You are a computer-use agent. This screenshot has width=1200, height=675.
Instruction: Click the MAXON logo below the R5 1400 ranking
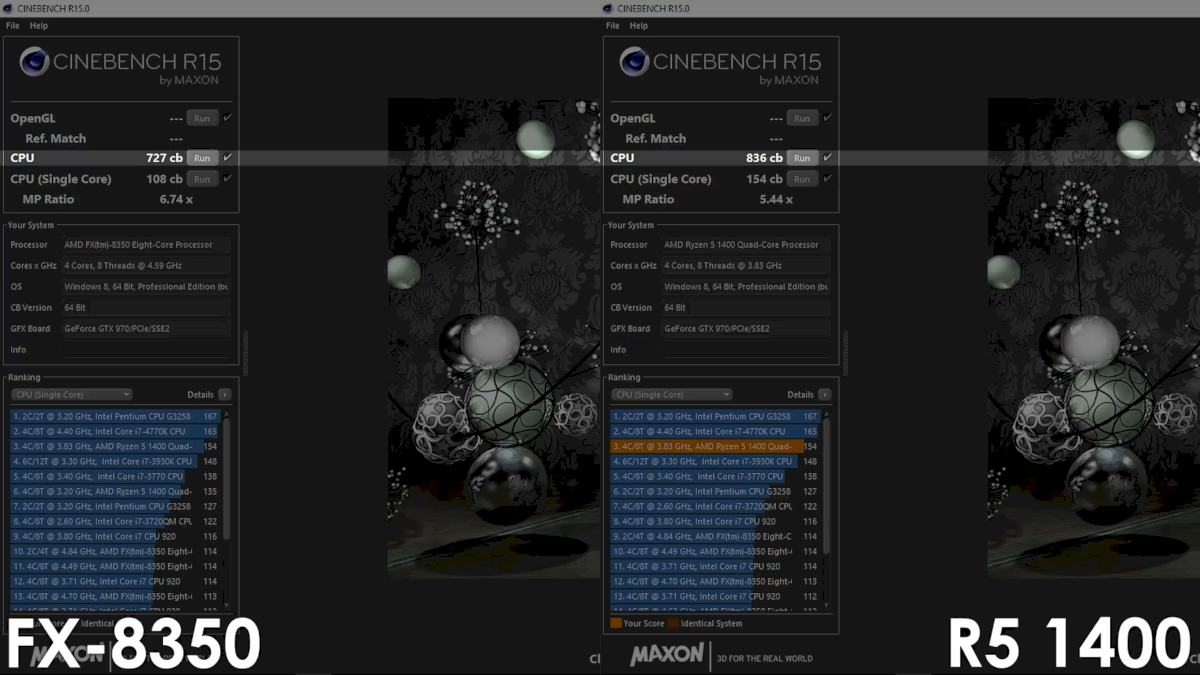pyautogui.click(x=667, y=656)
